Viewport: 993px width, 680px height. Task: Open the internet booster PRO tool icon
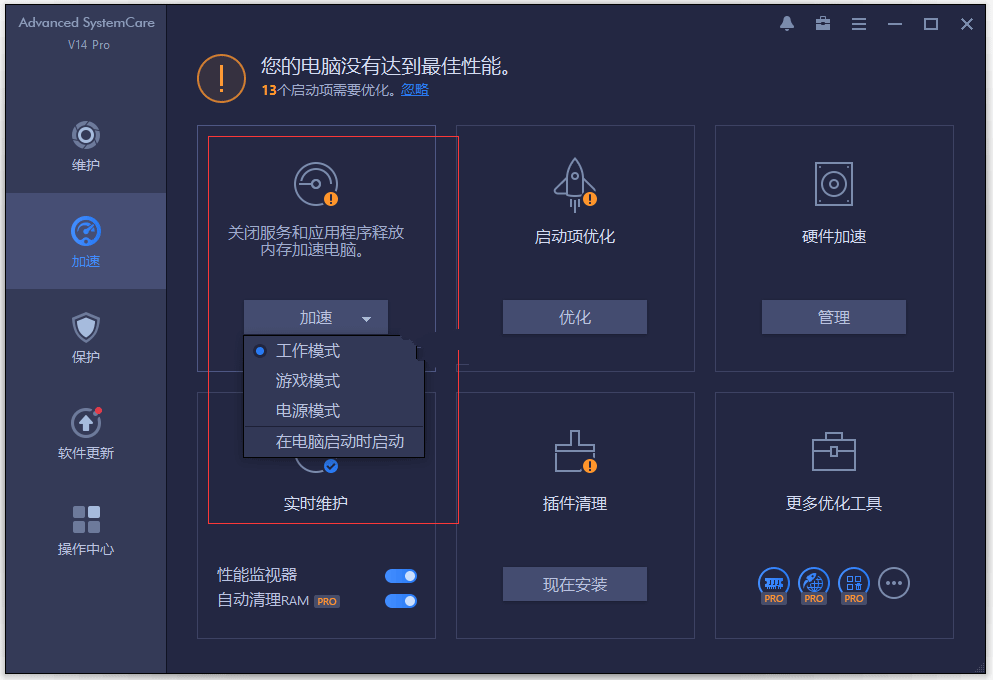814,584
